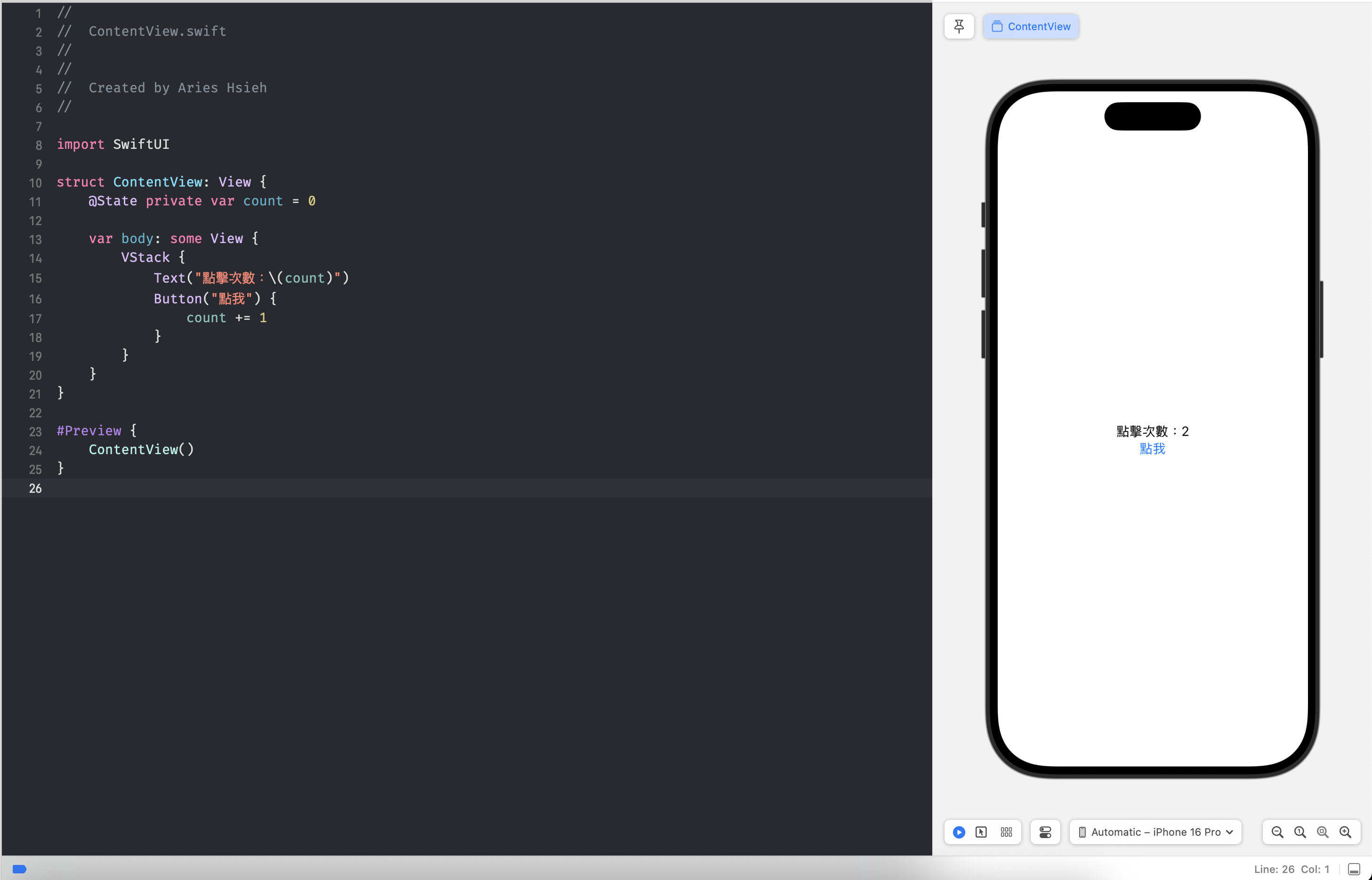Show preview Variants grid
This screenshot has height=880, width=1372.
[1006, 832]
